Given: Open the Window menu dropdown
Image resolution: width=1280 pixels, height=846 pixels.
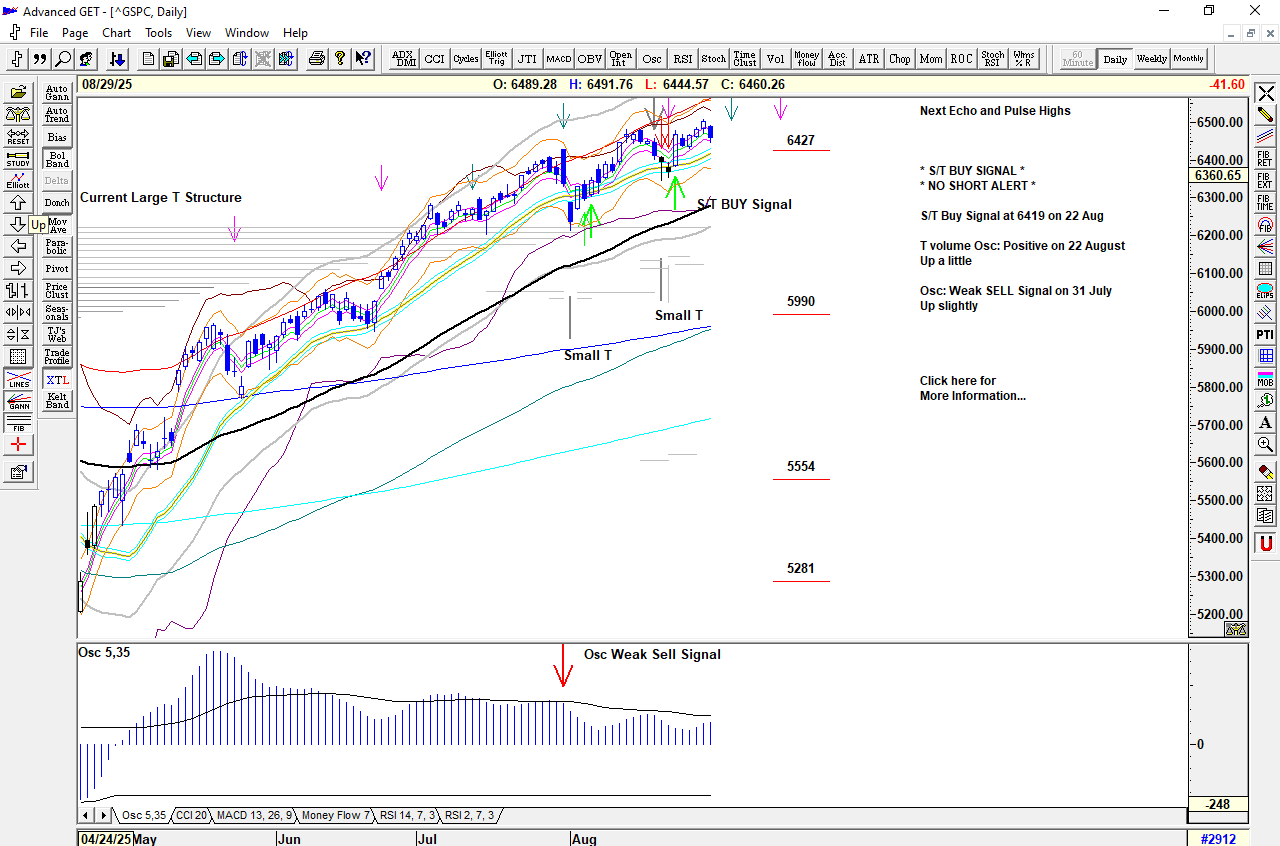Looking at the screenshot, I should (x=246, y=33).
